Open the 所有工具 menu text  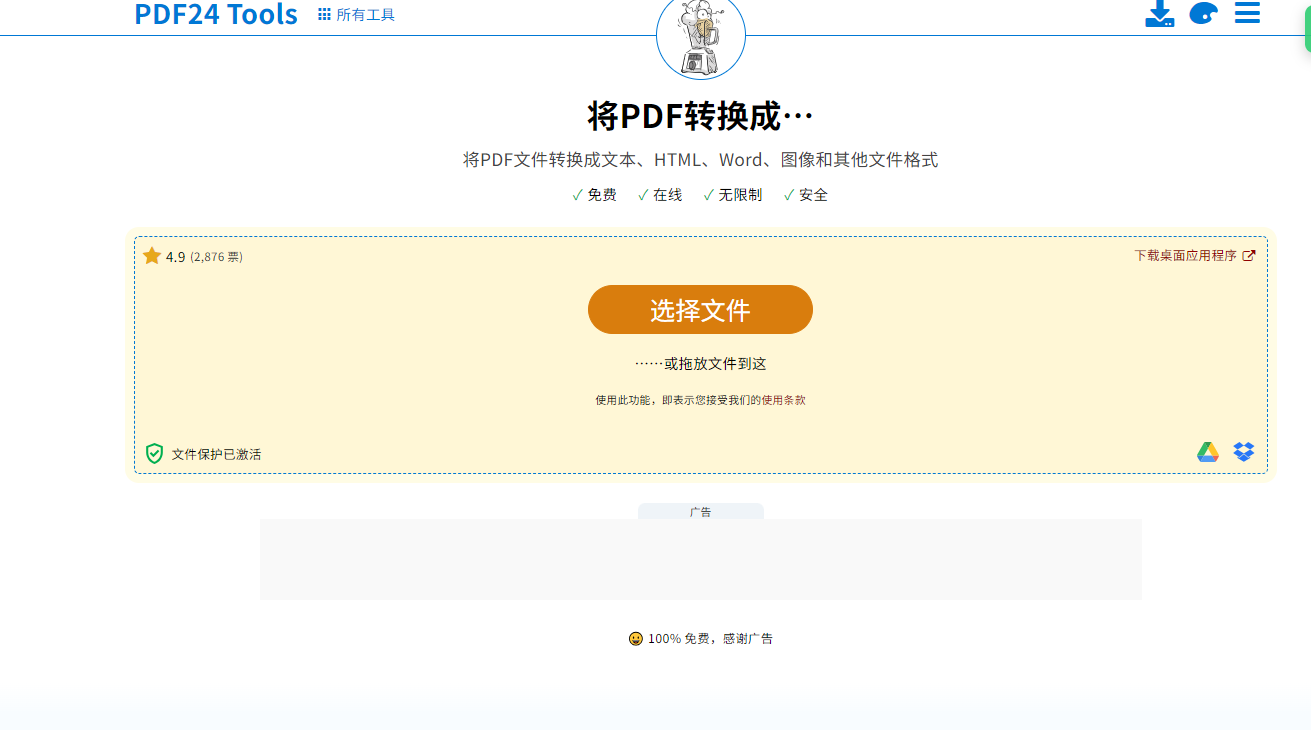pos(366,15)
